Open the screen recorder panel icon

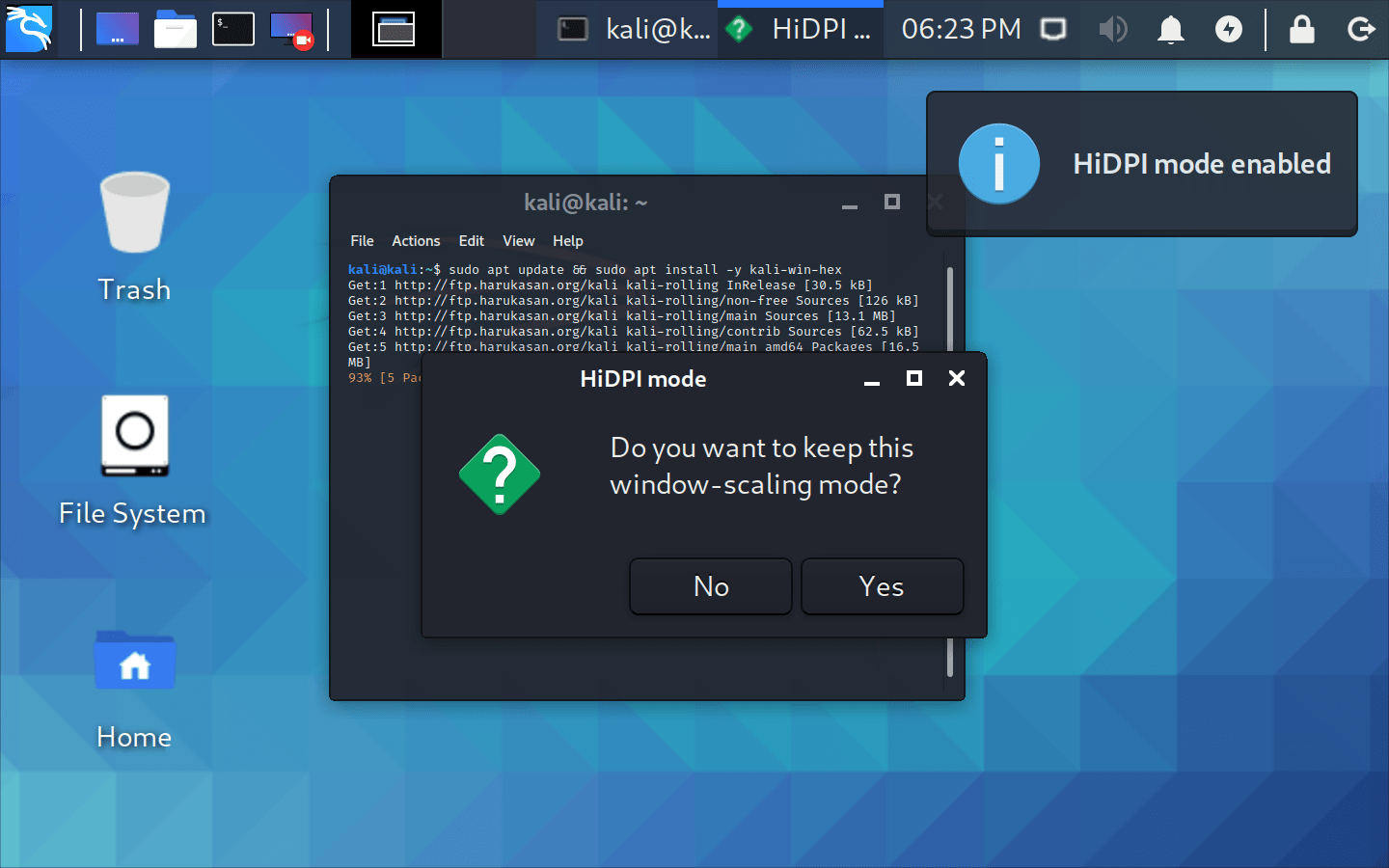coord(291,30)
